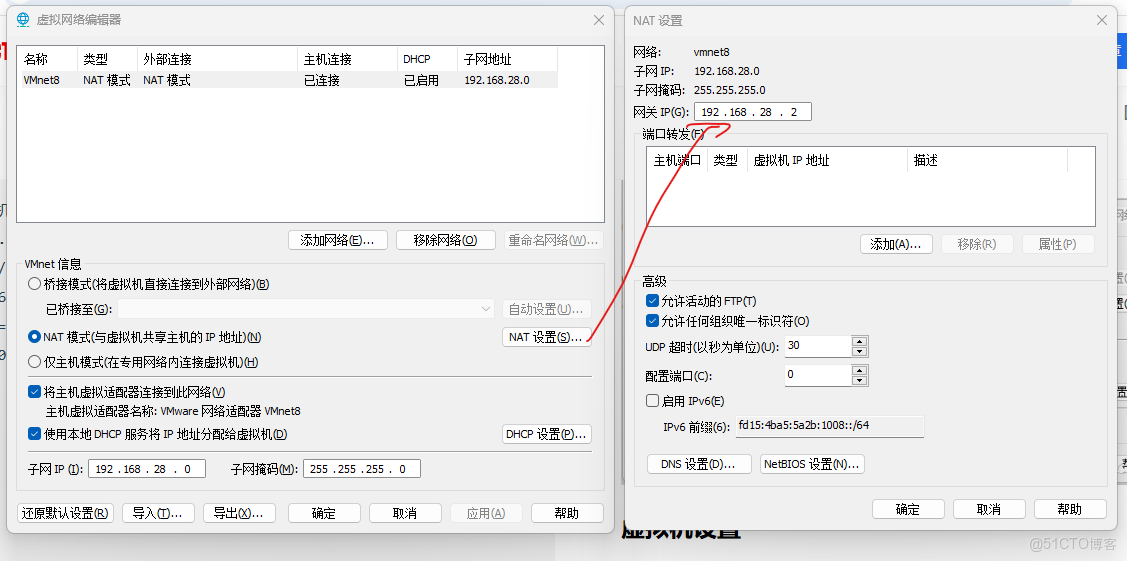The height and width of the screenshot is (561, 1127).
Task: Decrease 配置端口 with the down arrow
Action: click(x=860, y=381)
